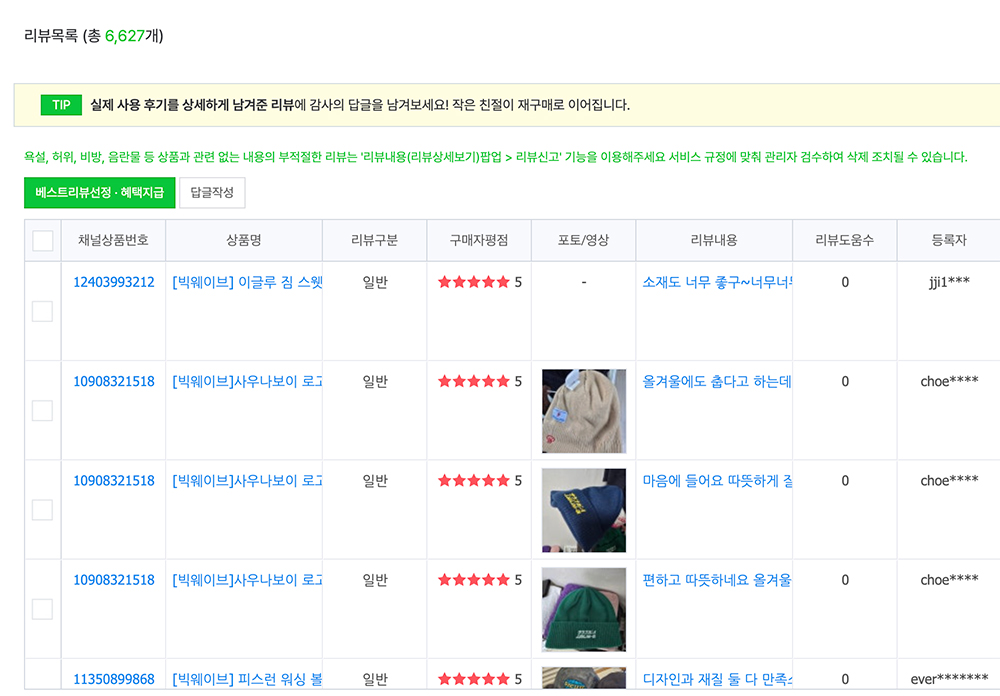Image resolution: width=1000 pixels, height=696 pixels.
Task: Check the box for jji1*** review row
Action: [x=42, y=311]
